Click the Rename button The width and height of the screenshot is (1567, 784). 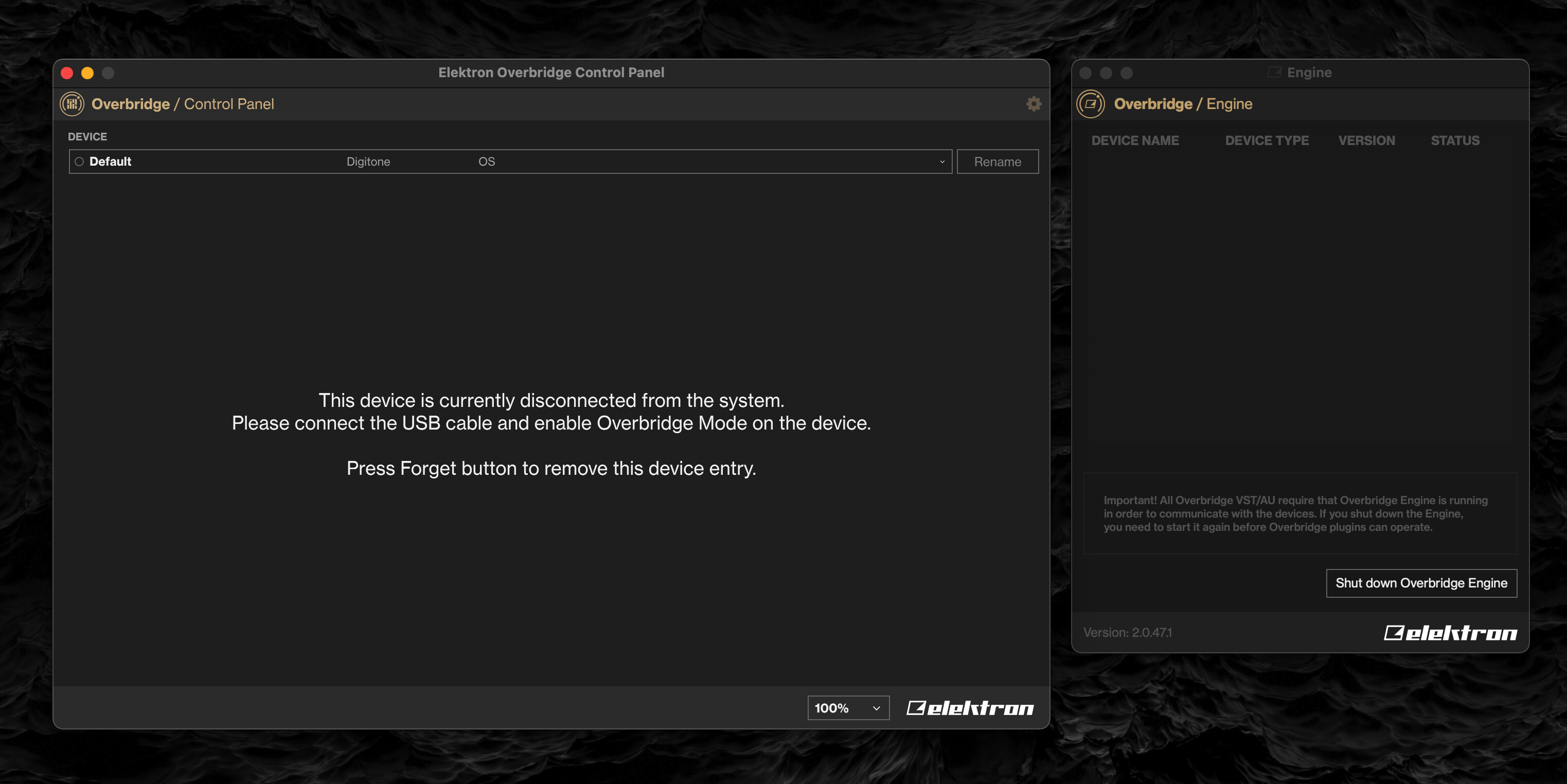click(998, 162)
